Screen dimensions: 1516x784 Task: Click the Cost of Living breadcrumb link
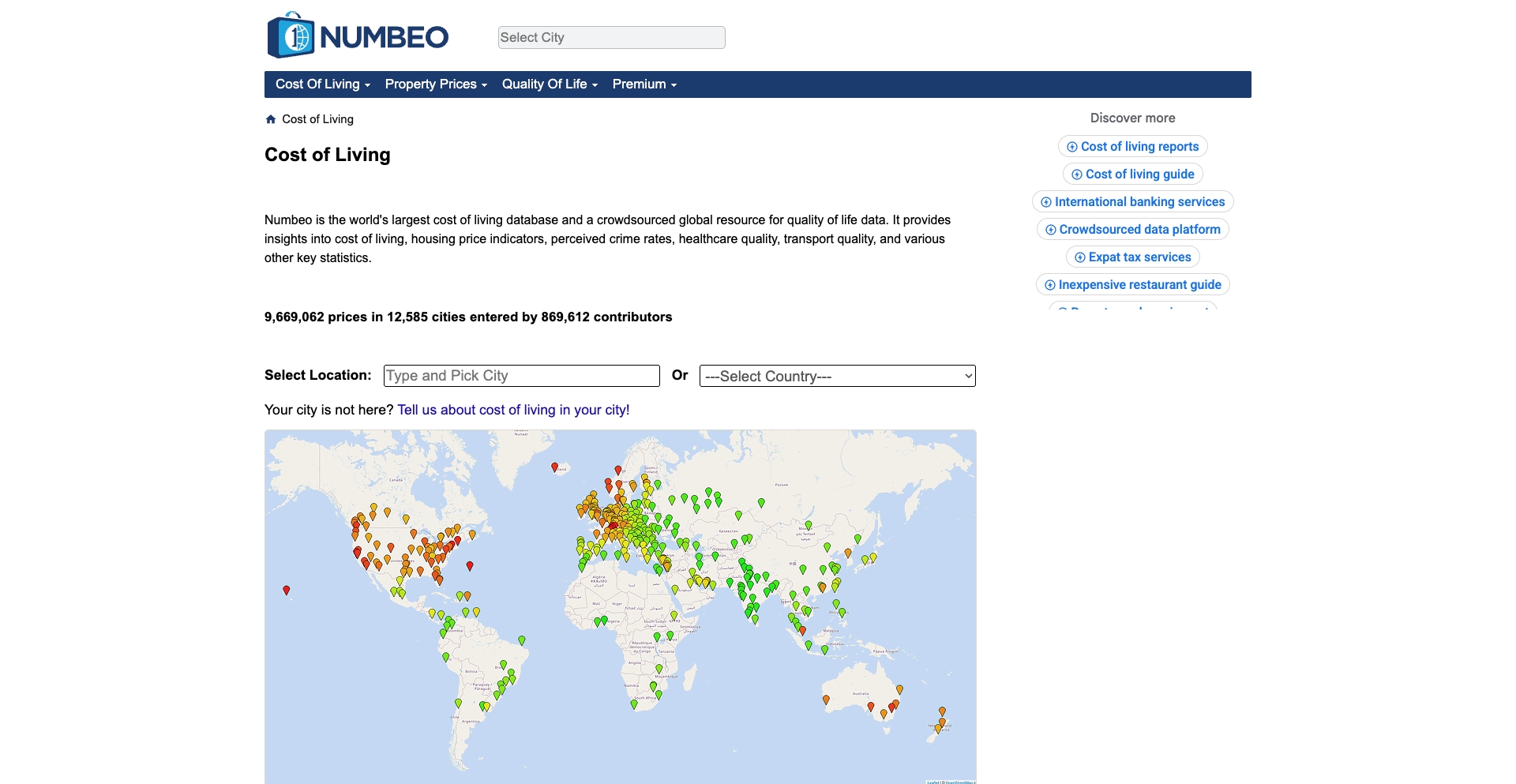point(318,118)
